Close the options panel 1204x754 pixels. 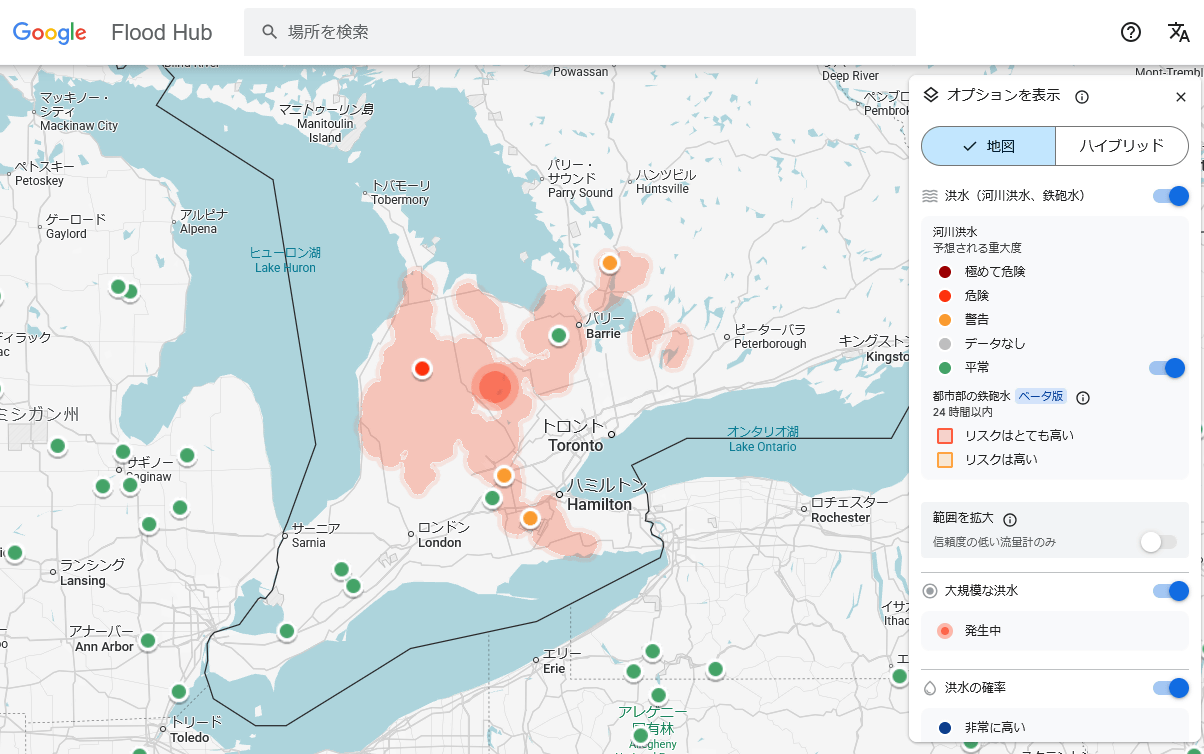pyautogui.click(x=1181, y=97)
